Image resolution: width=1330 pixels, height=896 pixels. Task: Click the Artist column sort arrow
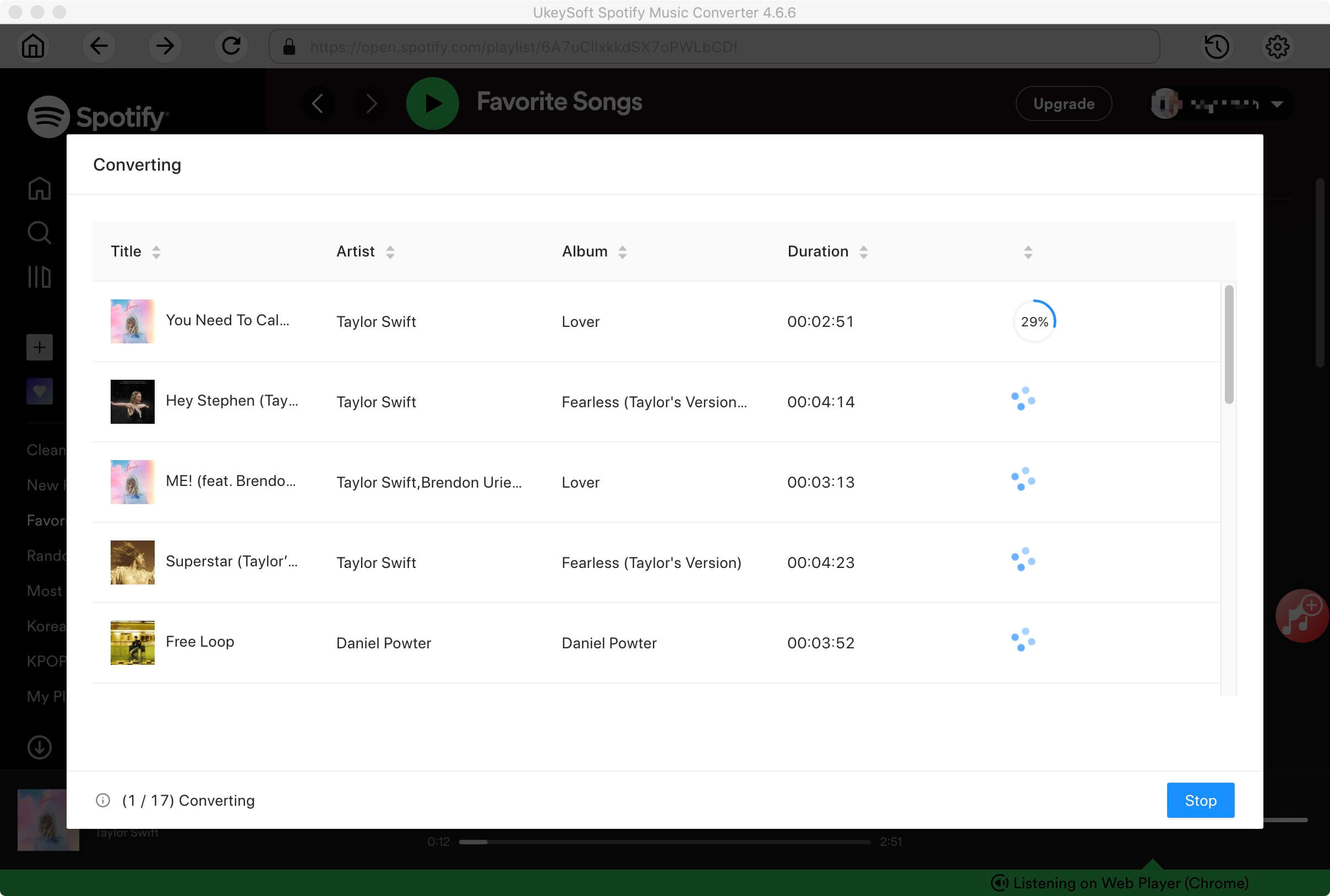tap(389, 251)
